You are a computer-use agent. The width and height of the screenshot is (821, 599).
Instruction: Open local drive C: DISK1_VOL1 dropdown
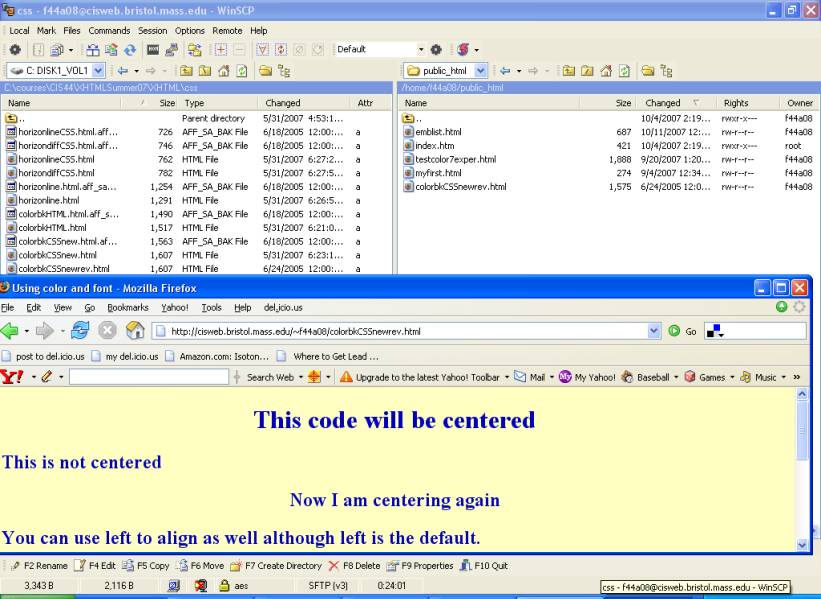coord(98,71)
